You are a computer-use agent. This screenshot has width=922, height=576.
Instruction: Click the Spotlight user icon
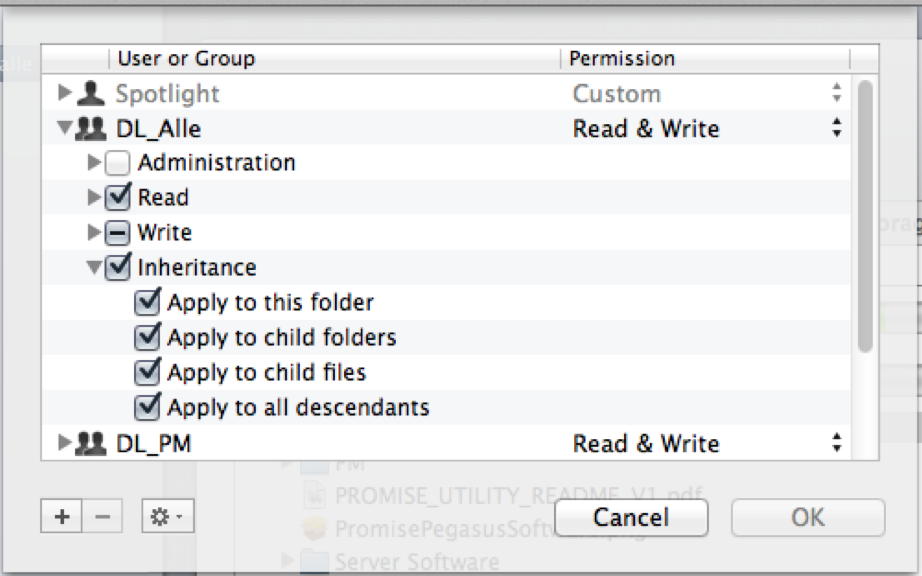[x=92, y=94]
